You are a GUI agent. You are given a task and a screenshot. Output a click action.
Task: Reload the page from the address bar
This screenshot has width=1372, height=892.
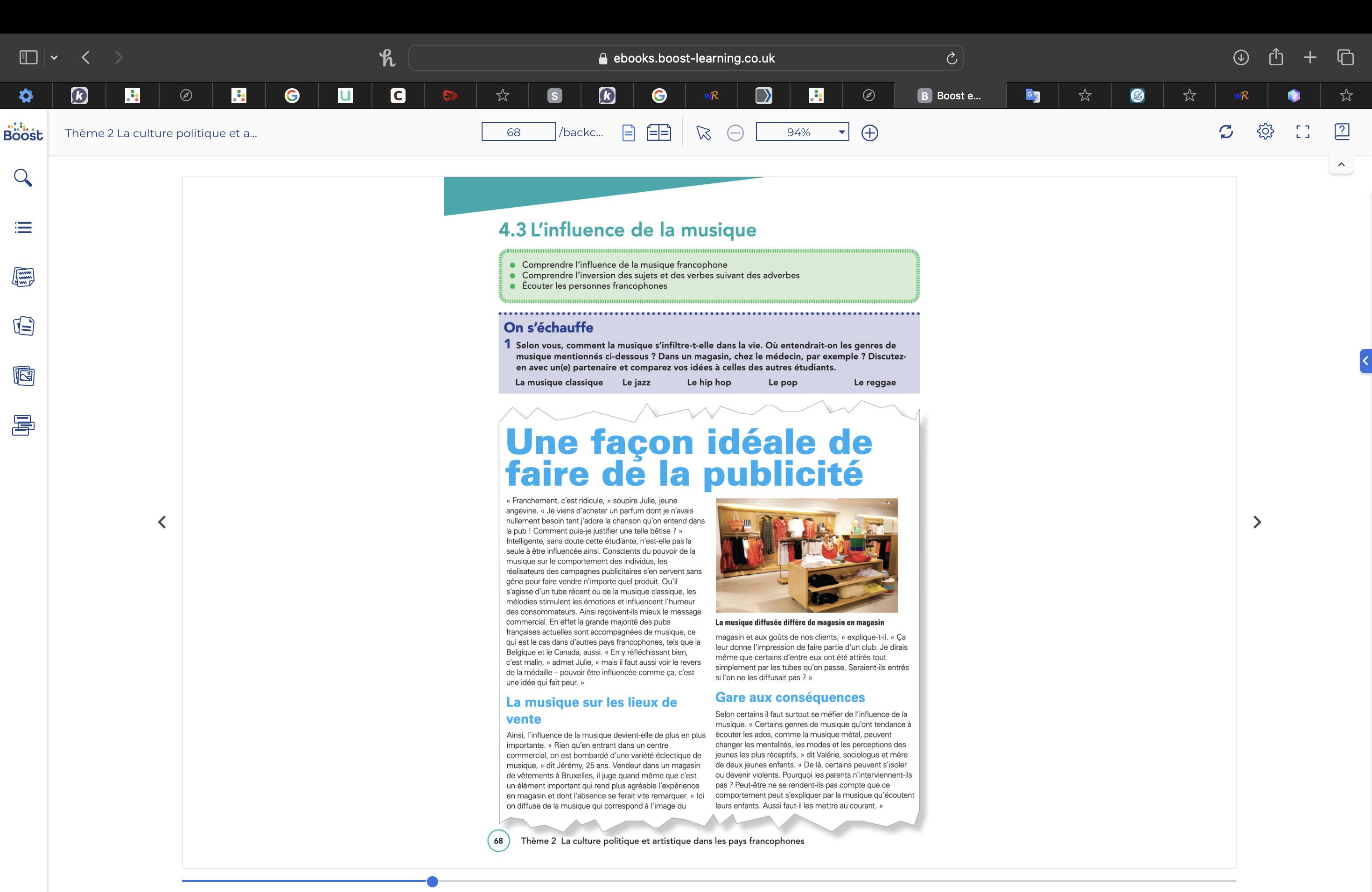[x=951, y=58]
